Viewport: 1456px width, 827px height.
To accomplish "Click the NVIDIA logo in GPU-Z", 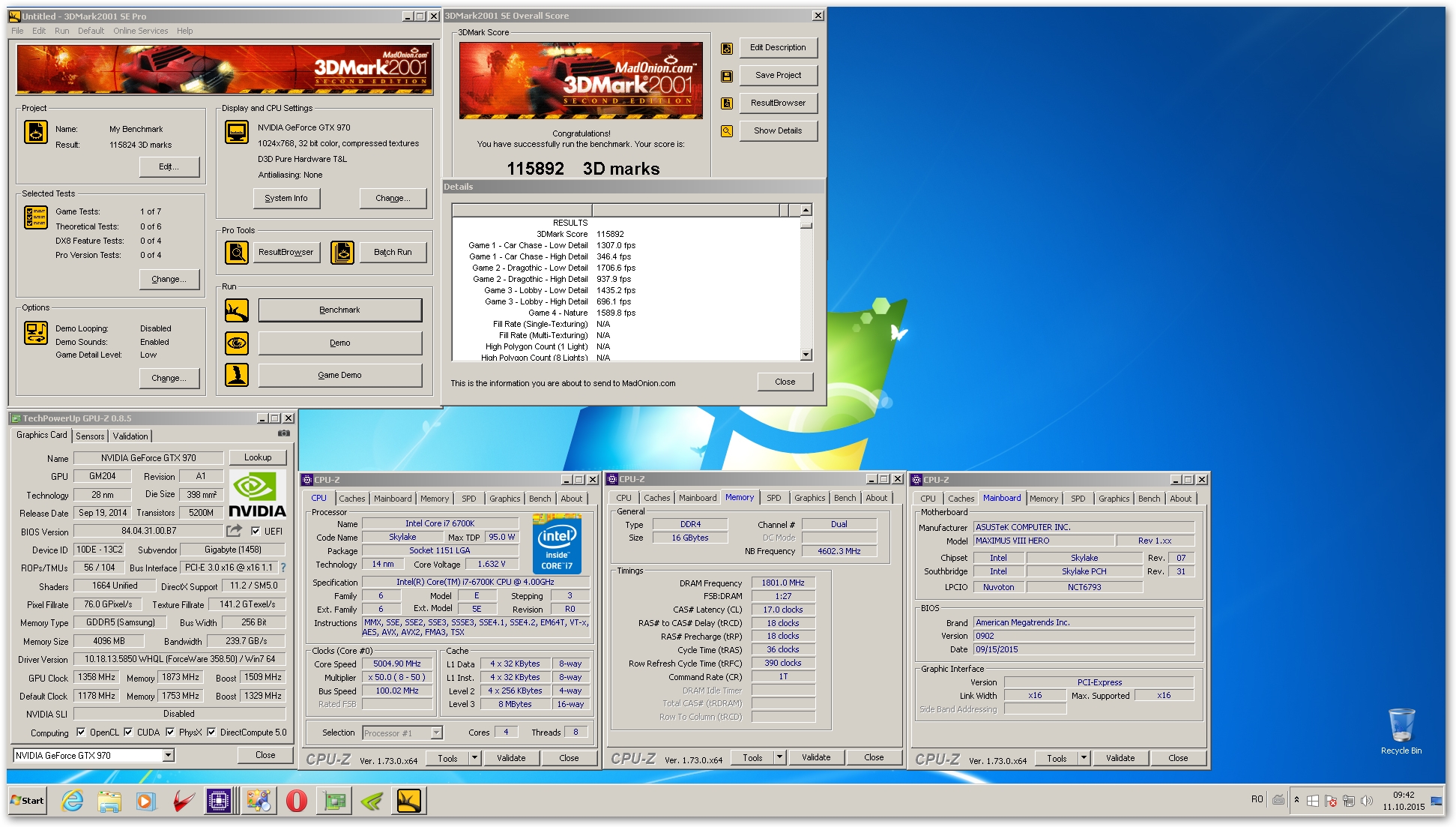I will 257,495.
